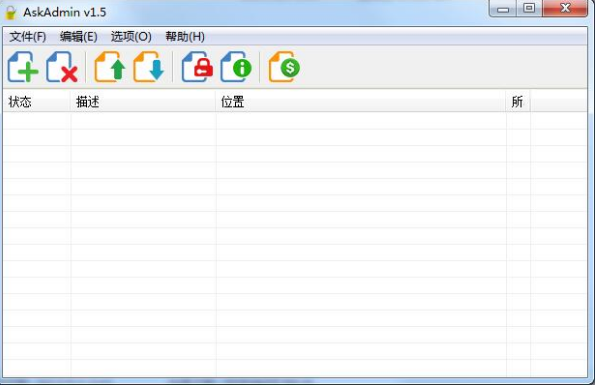Viewport: 595px width, 388px height.
Task: Open the 帮助(H) menu
Action: click(185, 37)
